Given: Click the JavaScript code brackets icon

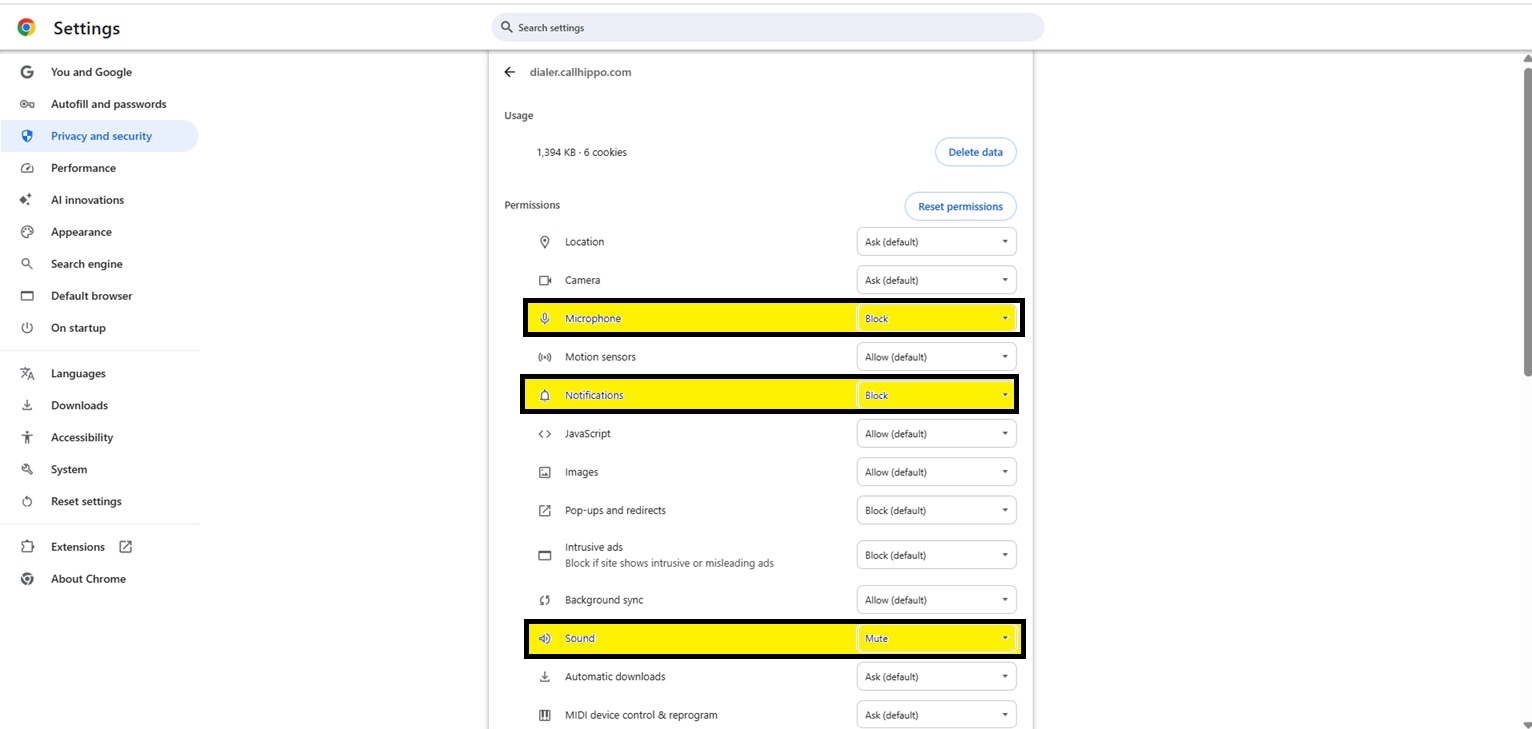Looking at the screenshot, I should click(x=545, y=434).
